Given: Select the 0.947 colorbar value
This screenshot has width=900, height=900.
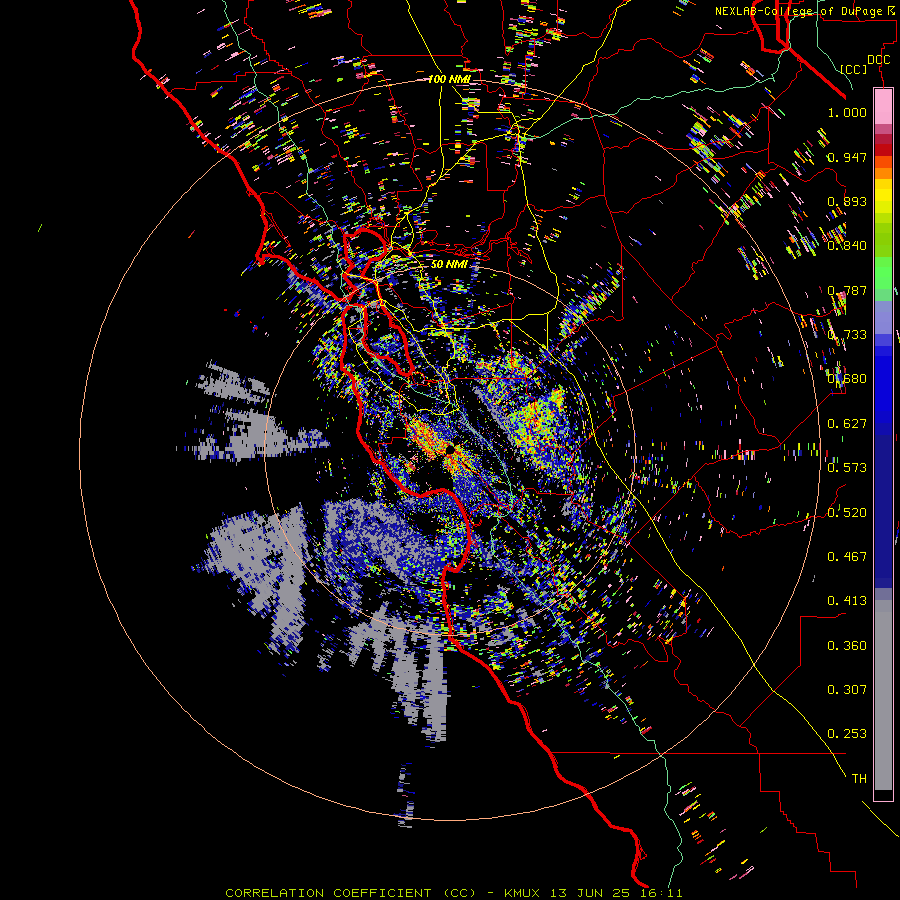Looking at the screenshot, I should (847, 157).
